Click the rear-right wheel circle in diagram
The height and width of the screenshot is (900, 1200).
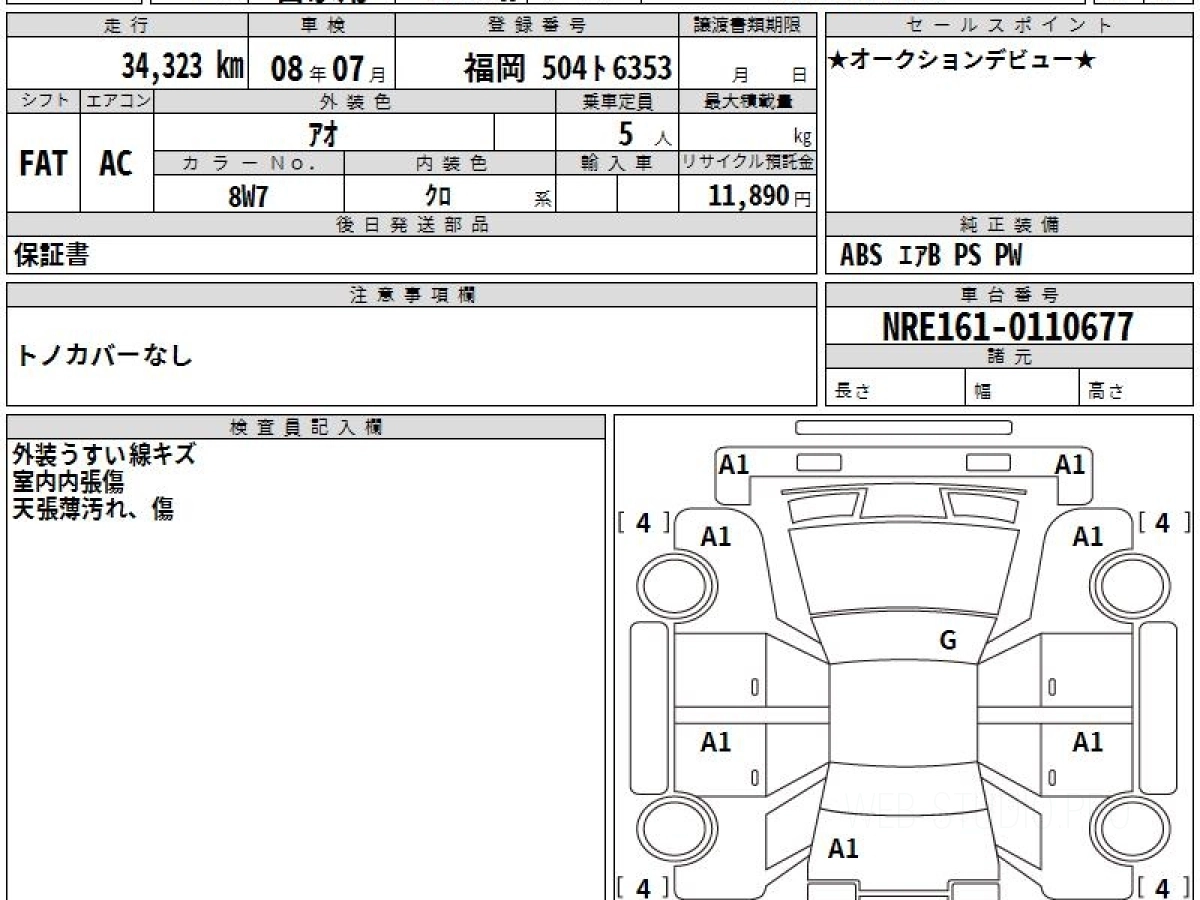point(1130,827)
